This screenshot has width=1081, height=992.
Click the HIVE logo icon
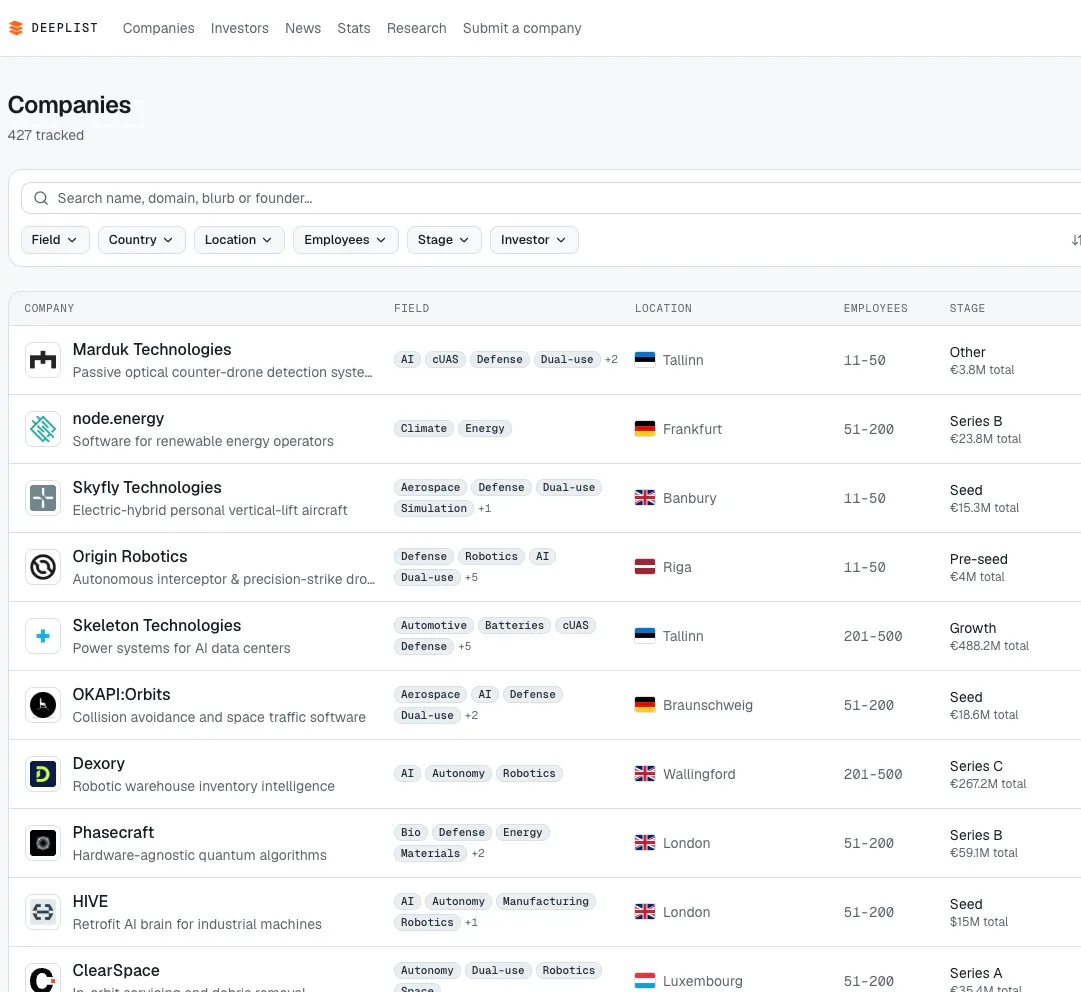pyautogui.click(x=43, y=911)
